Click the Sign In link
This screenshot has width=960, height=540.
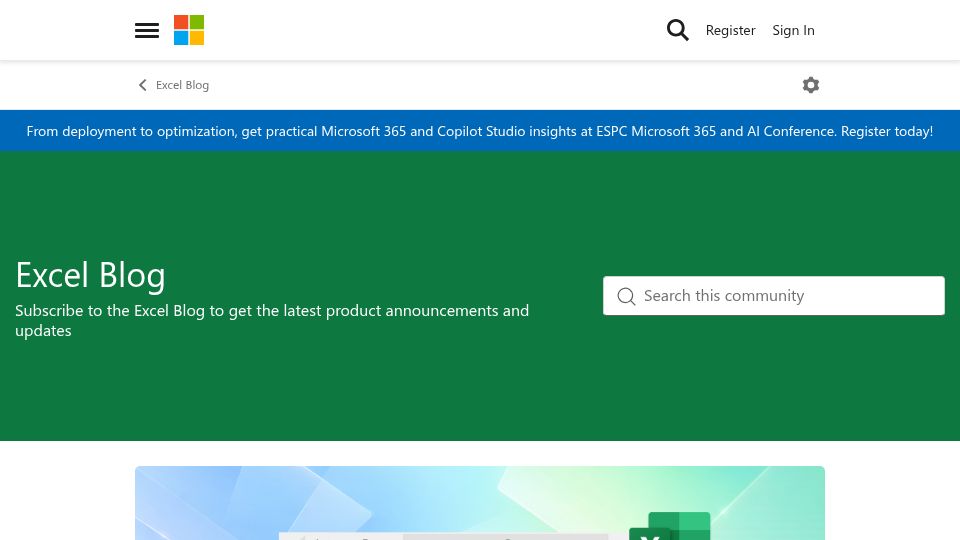pyautogui.click(x=793, y=30)
